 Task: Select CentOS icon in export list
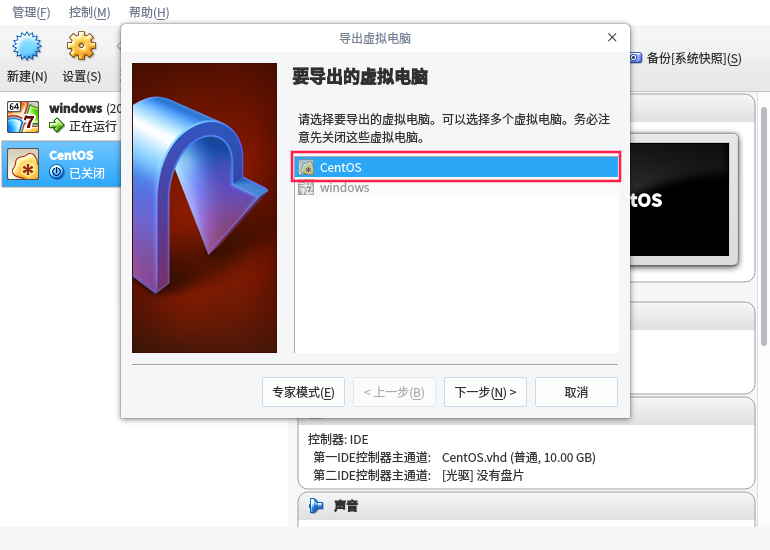coord(306,167)
